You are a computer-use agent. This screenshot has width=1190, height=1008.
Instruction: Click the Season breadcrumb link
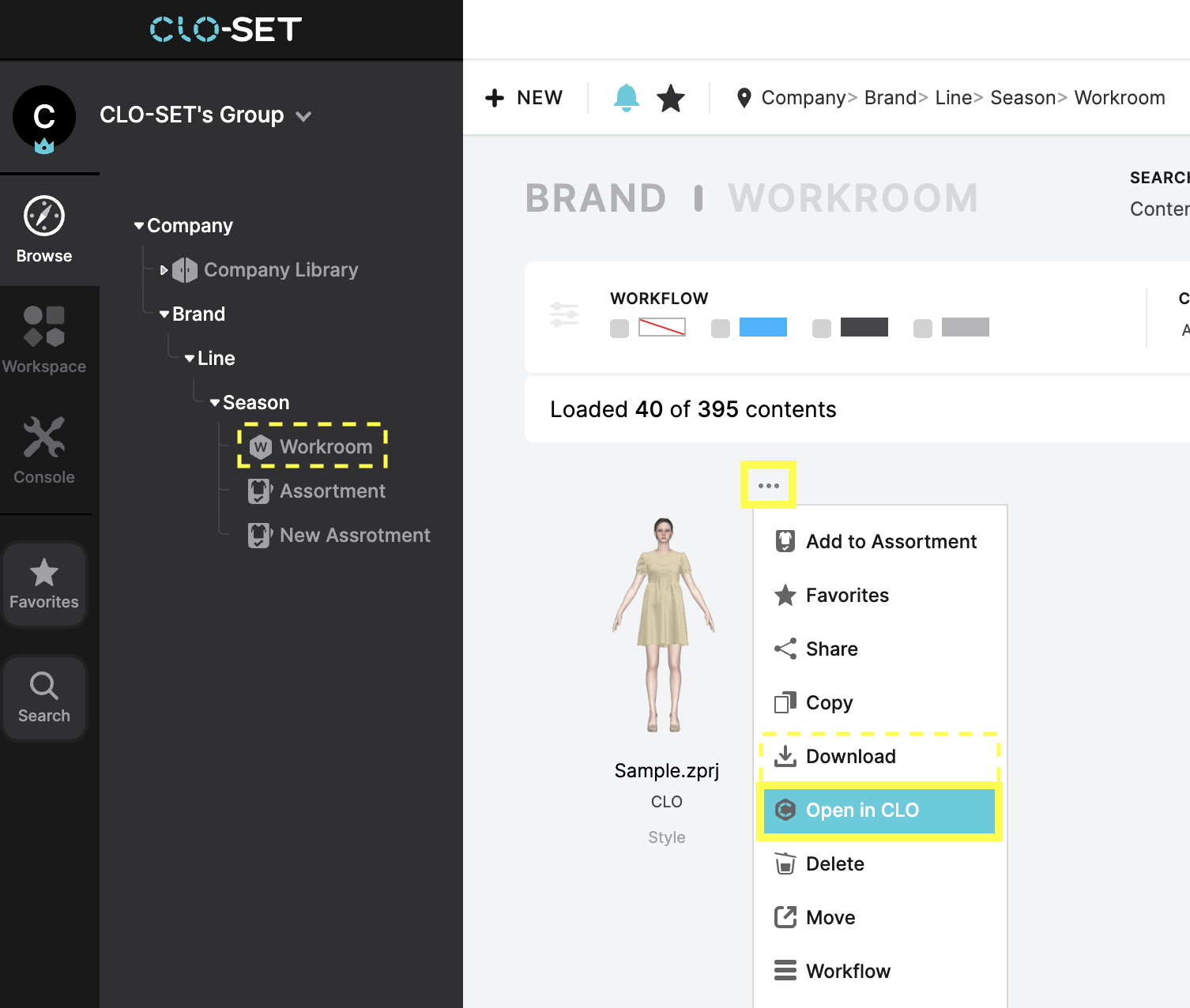tap(1023, 98)
